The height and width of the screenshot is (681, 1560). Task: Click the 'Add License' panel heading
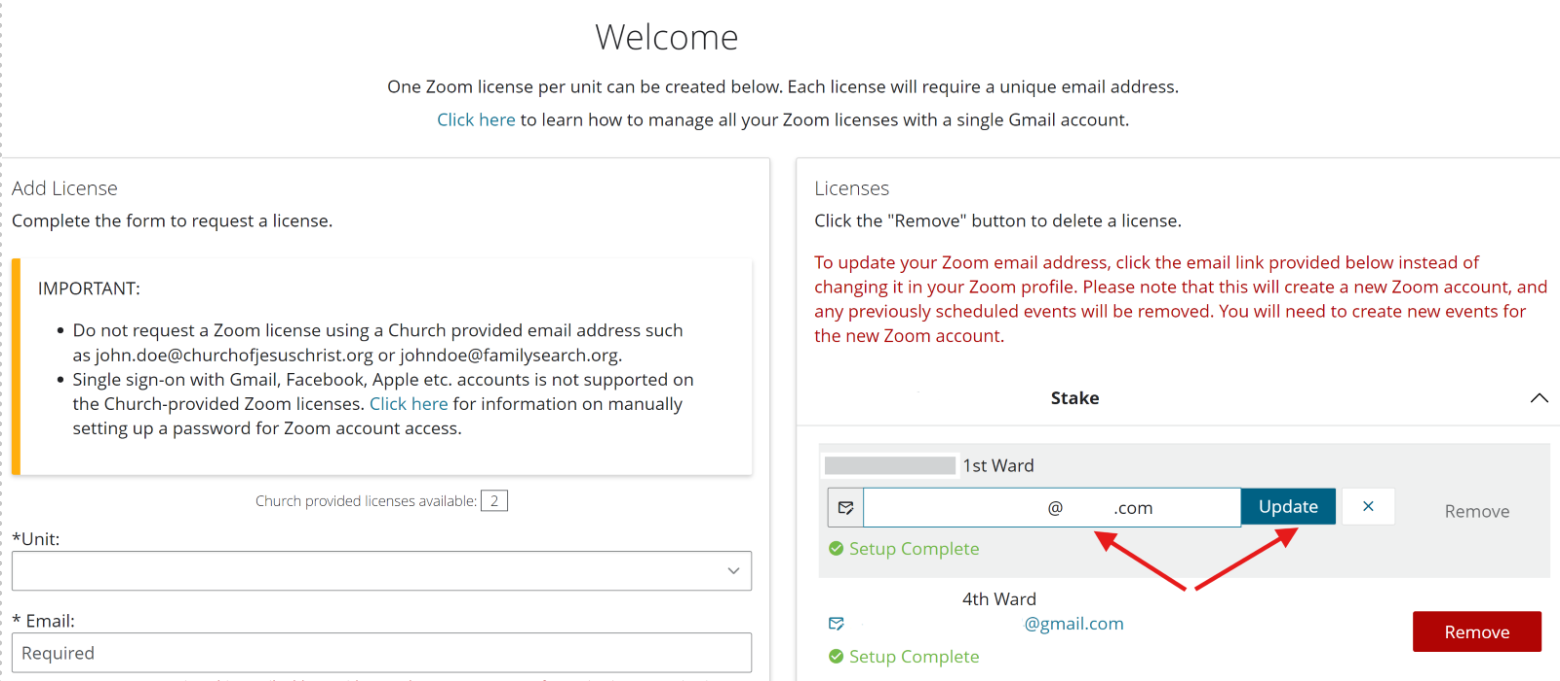(x=65, y=188)
